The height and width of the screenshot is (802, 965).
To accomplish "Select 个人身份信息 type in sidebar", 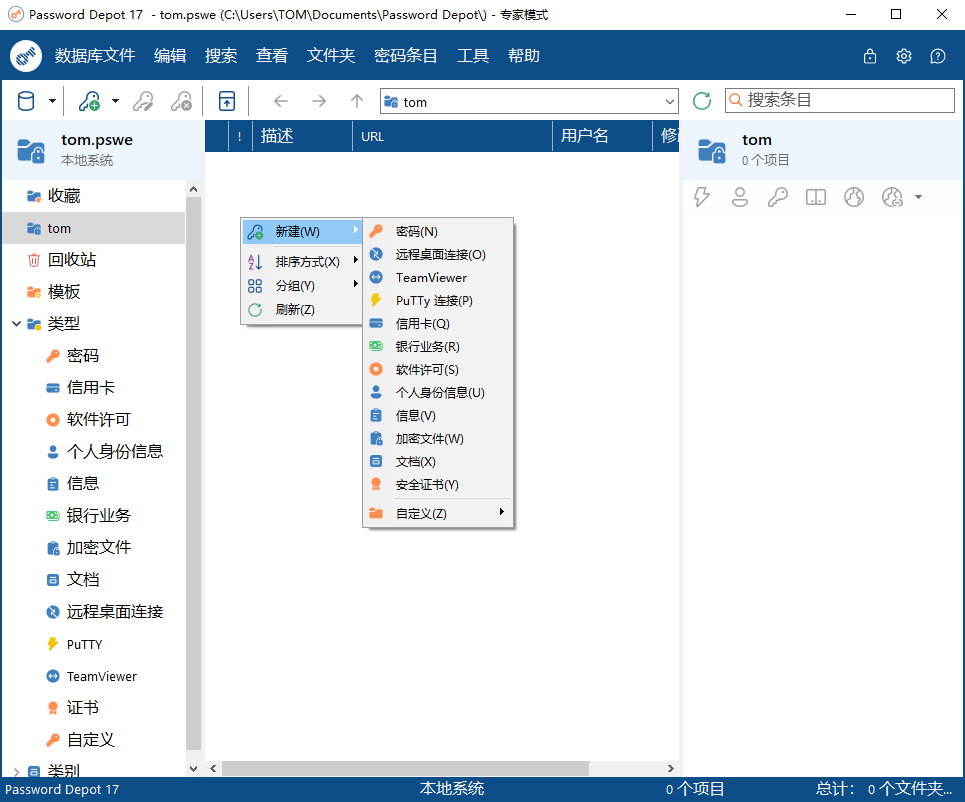I will 114,452.
